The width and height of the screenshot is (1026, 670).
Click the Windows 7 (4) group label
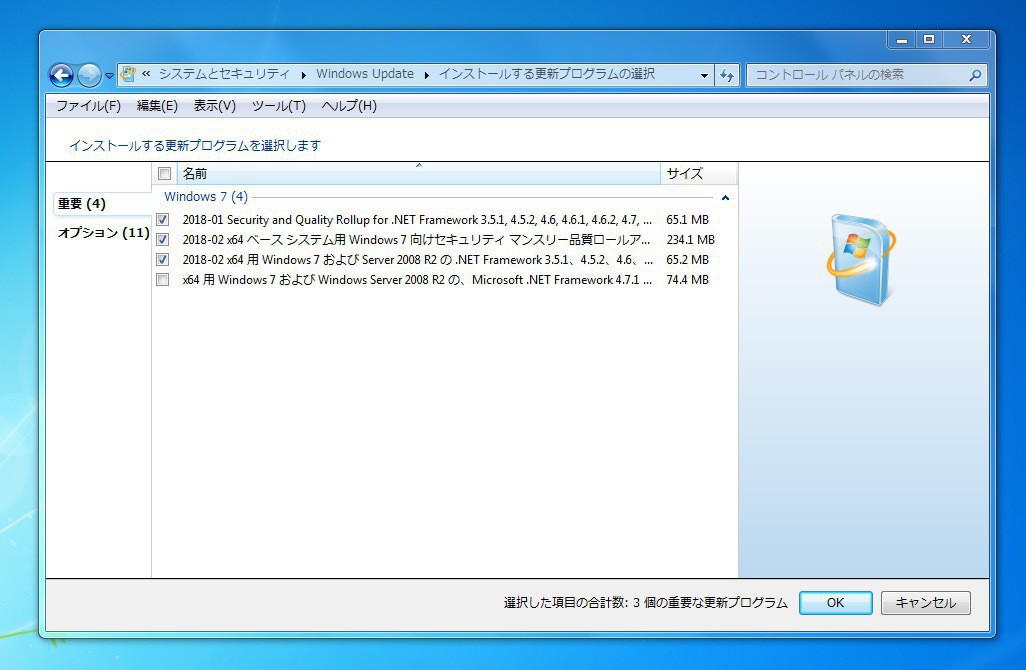[205, 197]
